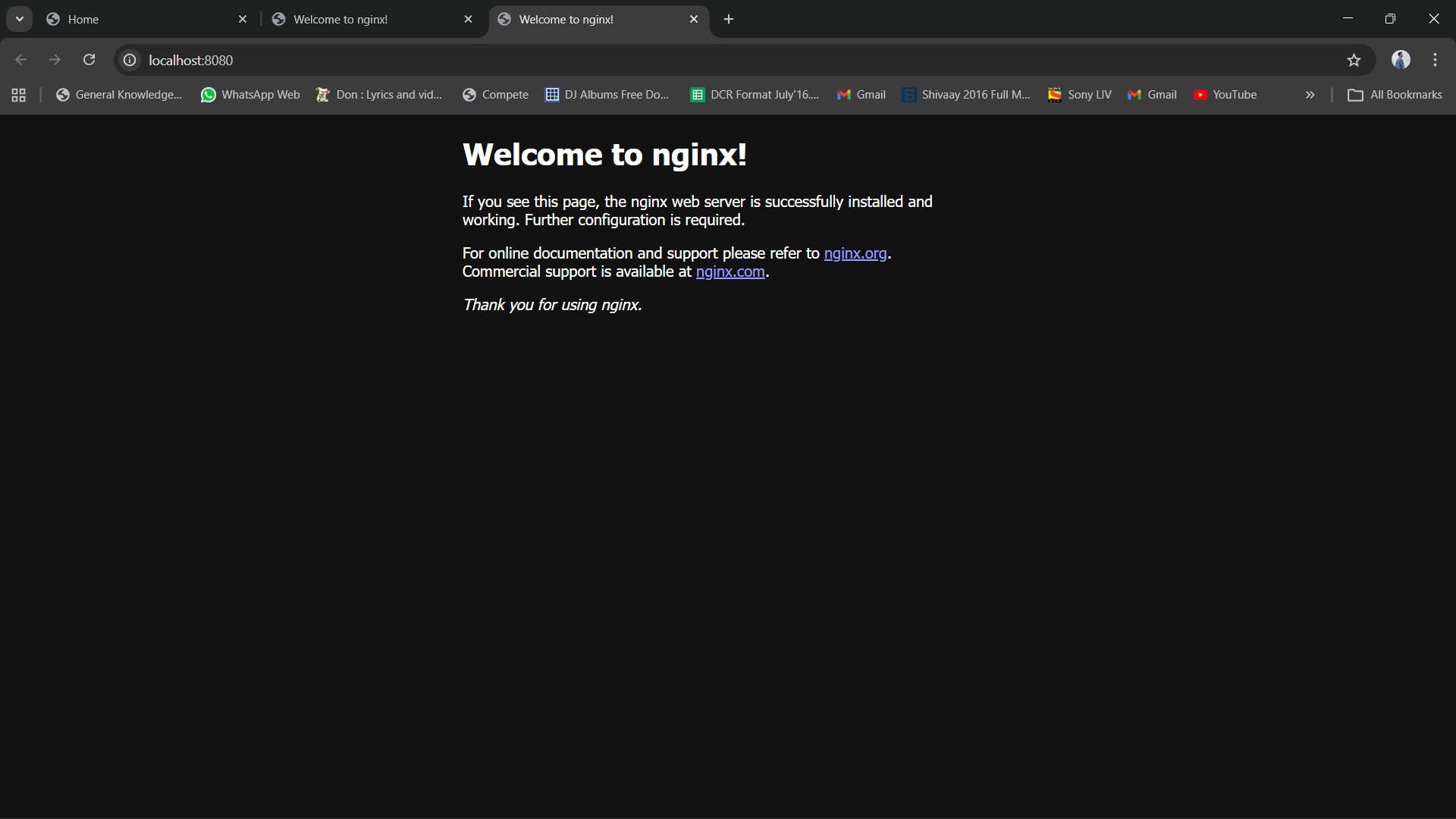Screen dimensions: 1456x819
Task: Open the WhatsApp Web bookmark
Action: [250, 95]
